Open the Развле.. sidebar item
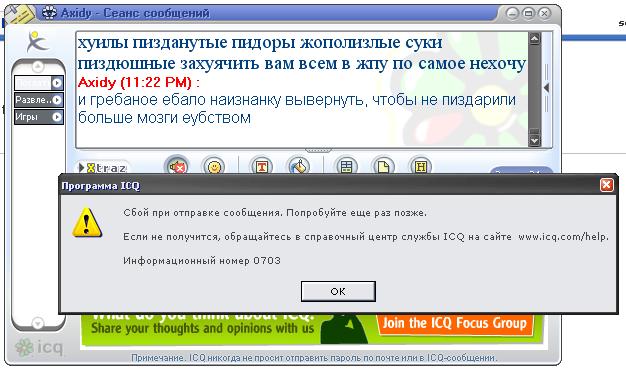The image size is (626, 384). pyautogui.click(x=39, y=100)
